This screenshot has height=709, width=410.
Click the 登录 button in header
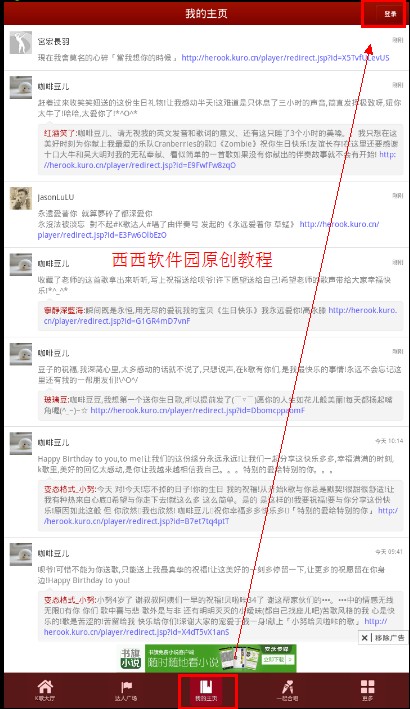[390, 14]
